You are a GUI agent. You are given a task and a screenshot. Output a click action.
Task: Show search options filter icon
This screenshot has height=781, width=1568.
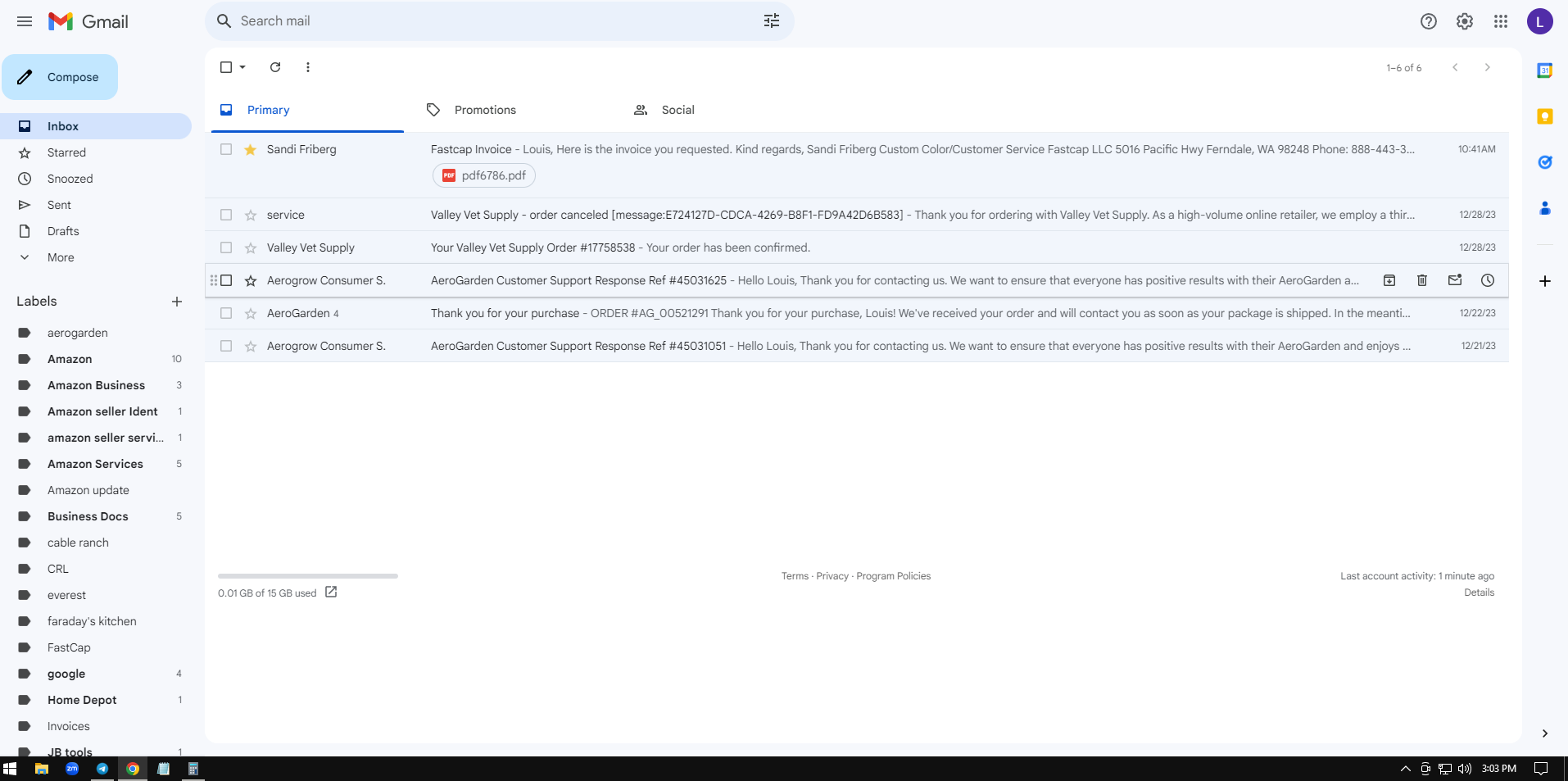click(772, 21)
